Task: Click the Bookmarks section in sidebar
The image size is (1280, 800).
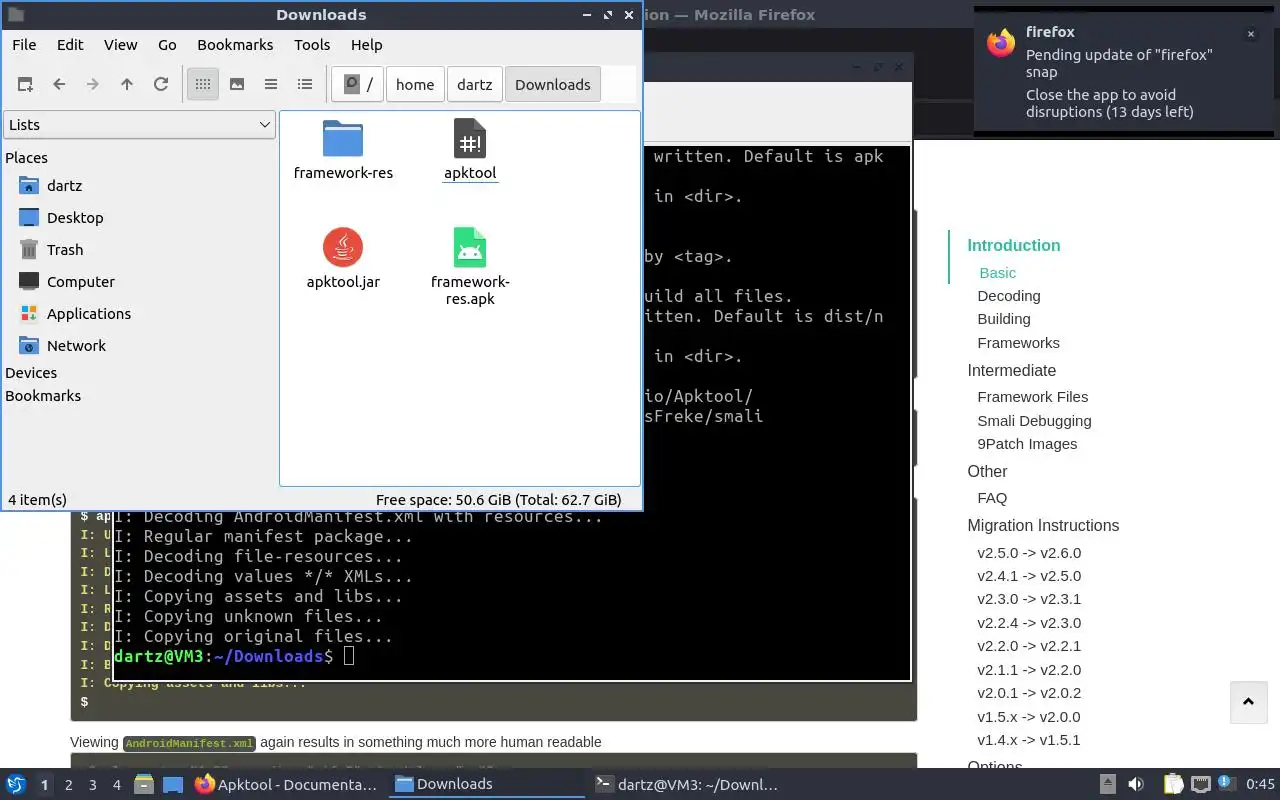Action: [43, 396]
